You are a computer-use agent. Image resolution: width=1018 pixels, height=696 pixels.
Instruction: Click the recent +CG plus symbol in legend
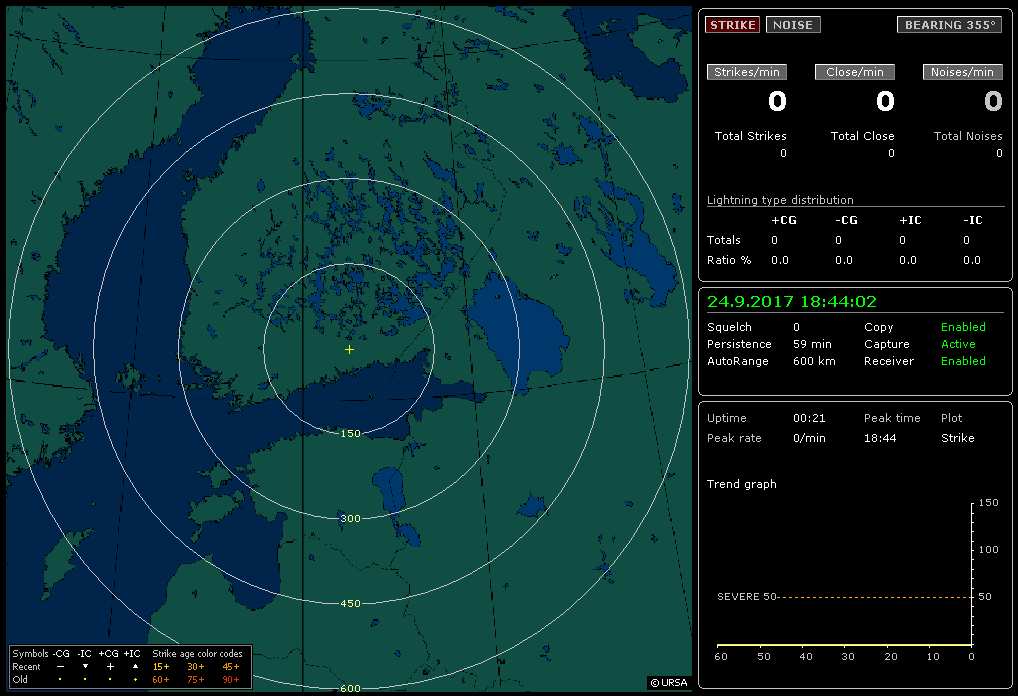110,666
